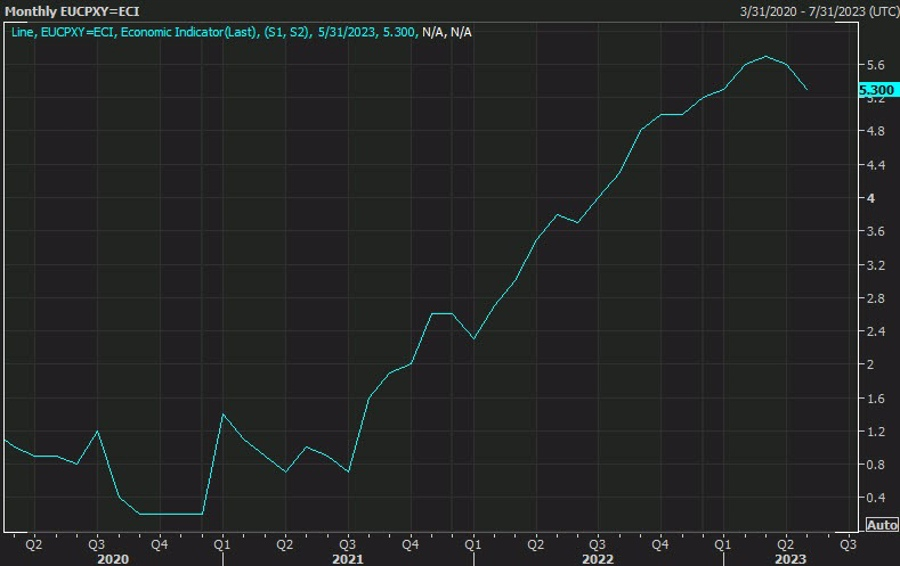Click the highlighted 5.300 last value tag
Viewport: 900px width, 566px height.
[x=876, y=90]
